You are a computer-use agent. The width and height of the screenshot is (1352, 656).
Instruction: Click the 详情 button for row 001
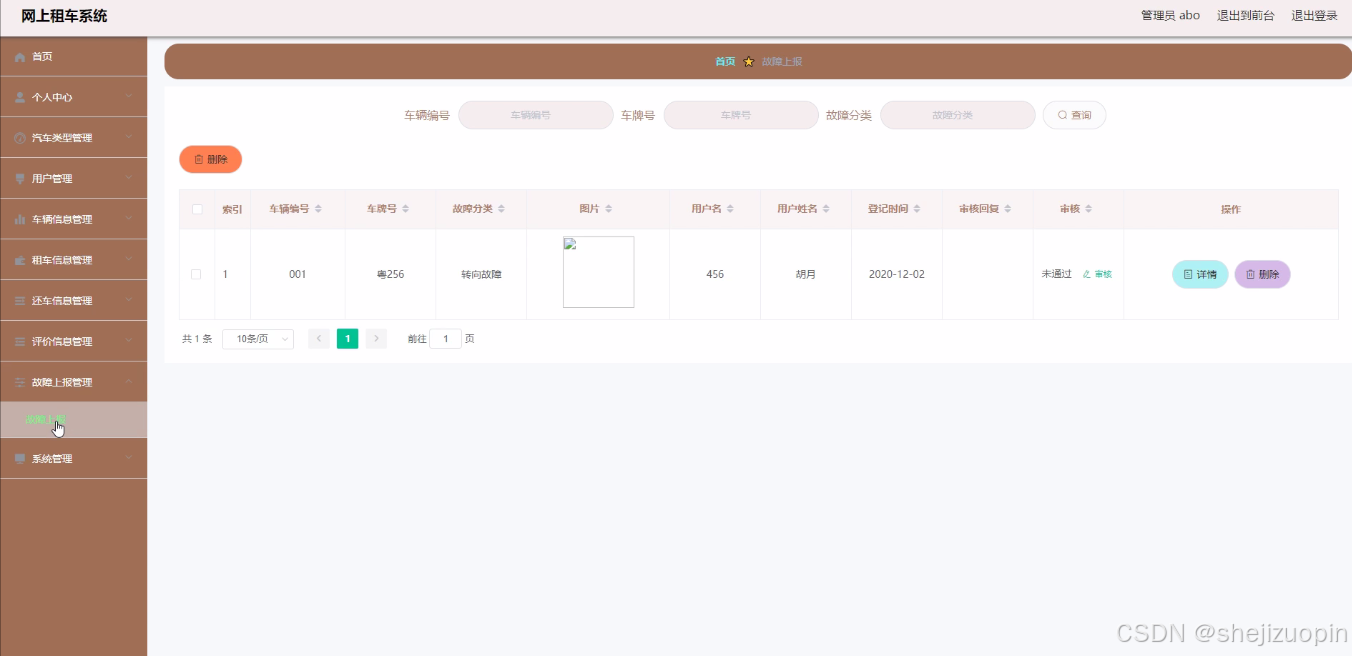tap(1200, 274)
